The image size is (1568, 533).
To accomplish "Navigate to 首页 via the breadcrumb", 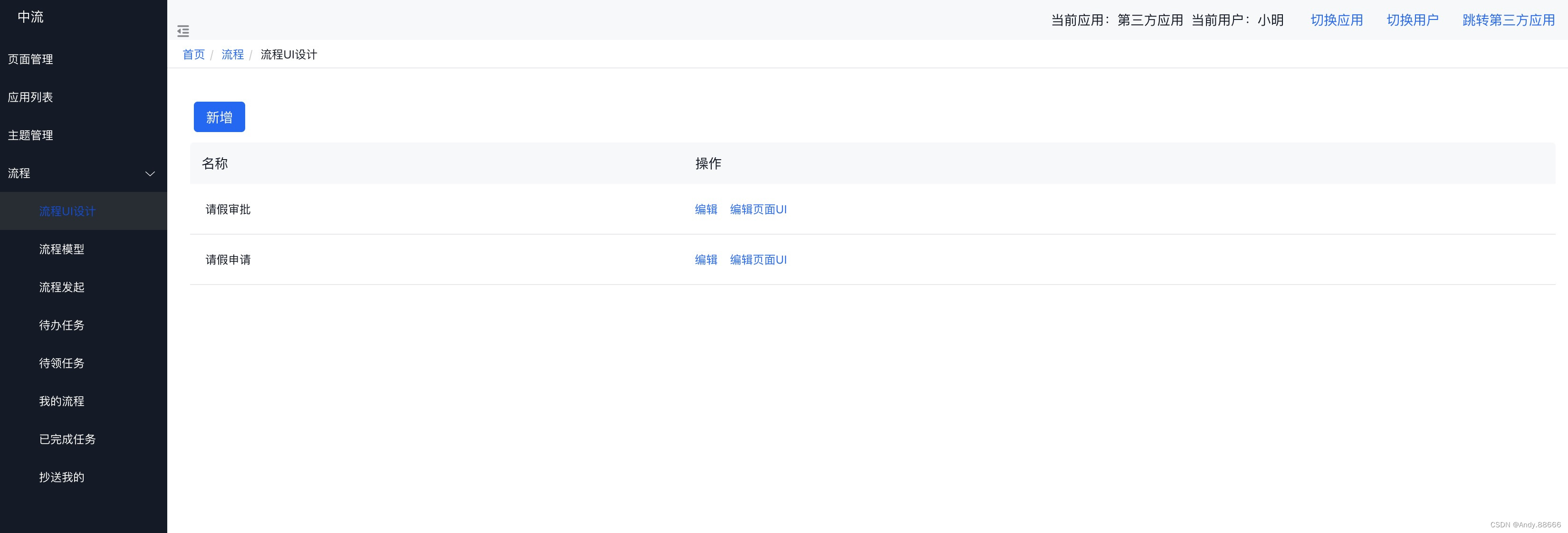I will [x=193, y=55].
